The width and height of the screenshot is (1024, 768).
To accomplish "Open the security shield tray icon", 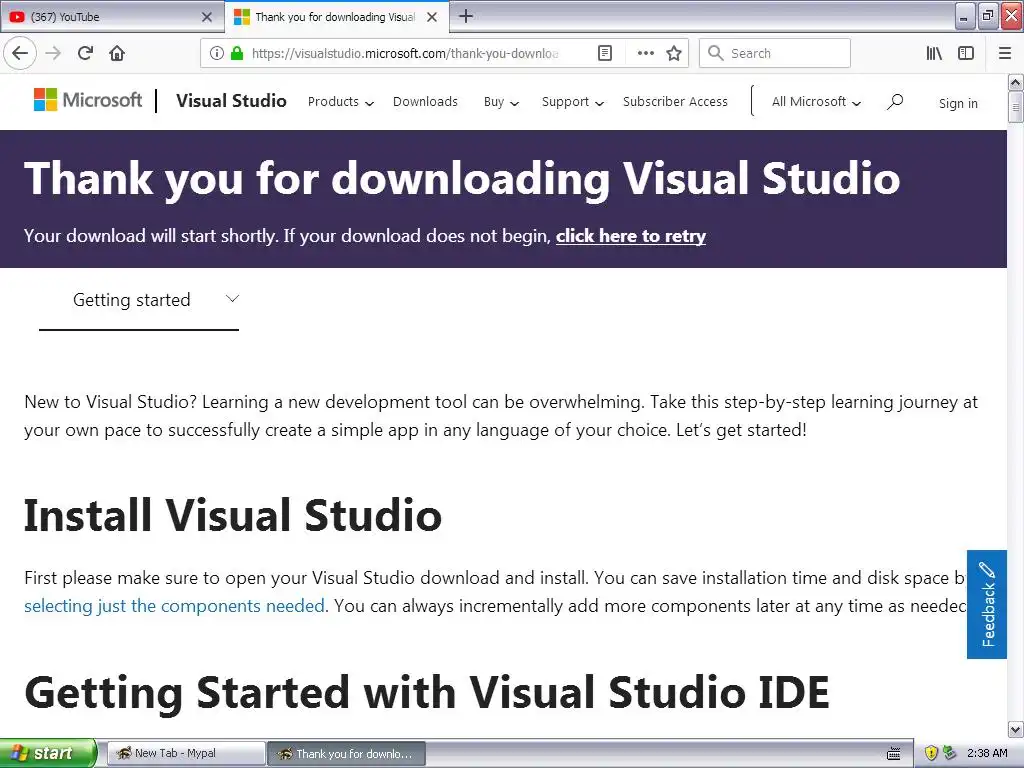I will (931, 753).
